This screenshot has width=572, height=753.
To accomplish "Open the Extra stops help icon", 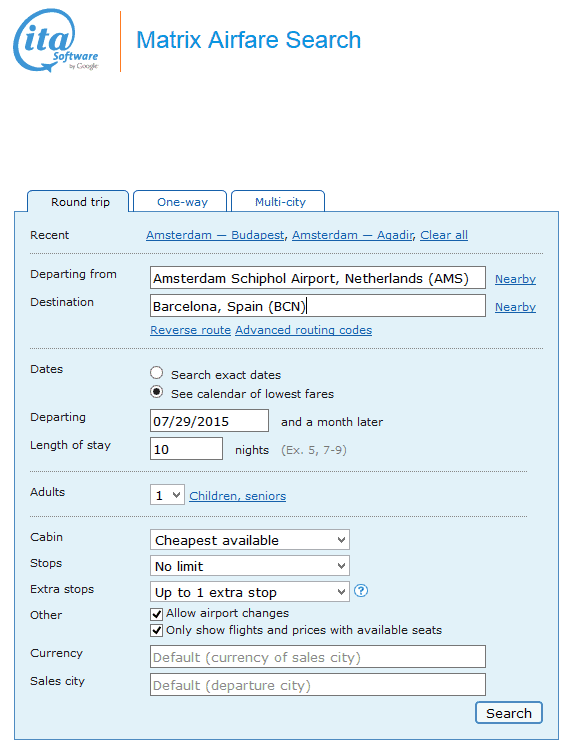I will [361, 591].
